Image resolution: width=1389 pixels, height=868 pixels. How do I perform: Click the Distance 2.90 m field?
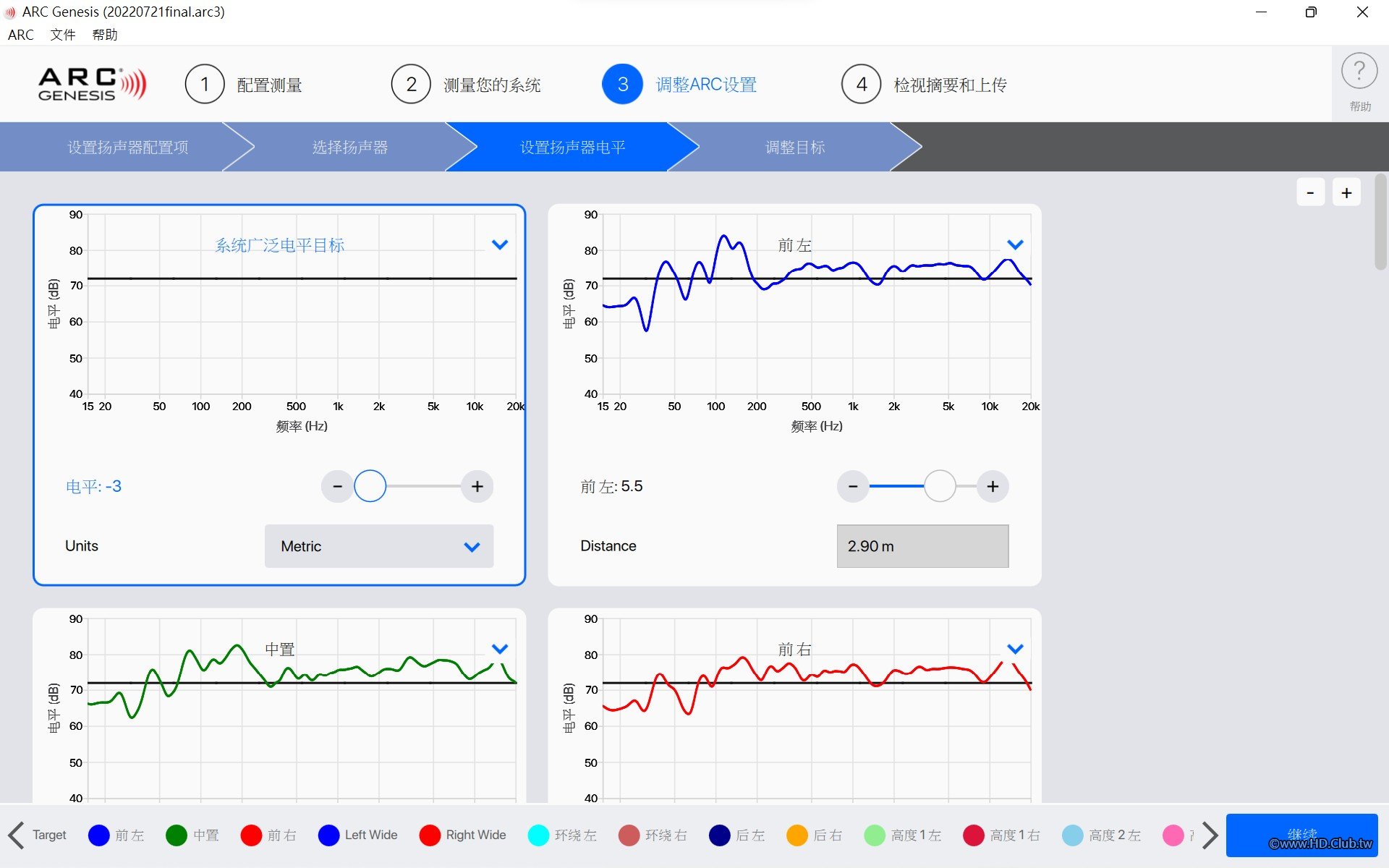pos(922,546)
